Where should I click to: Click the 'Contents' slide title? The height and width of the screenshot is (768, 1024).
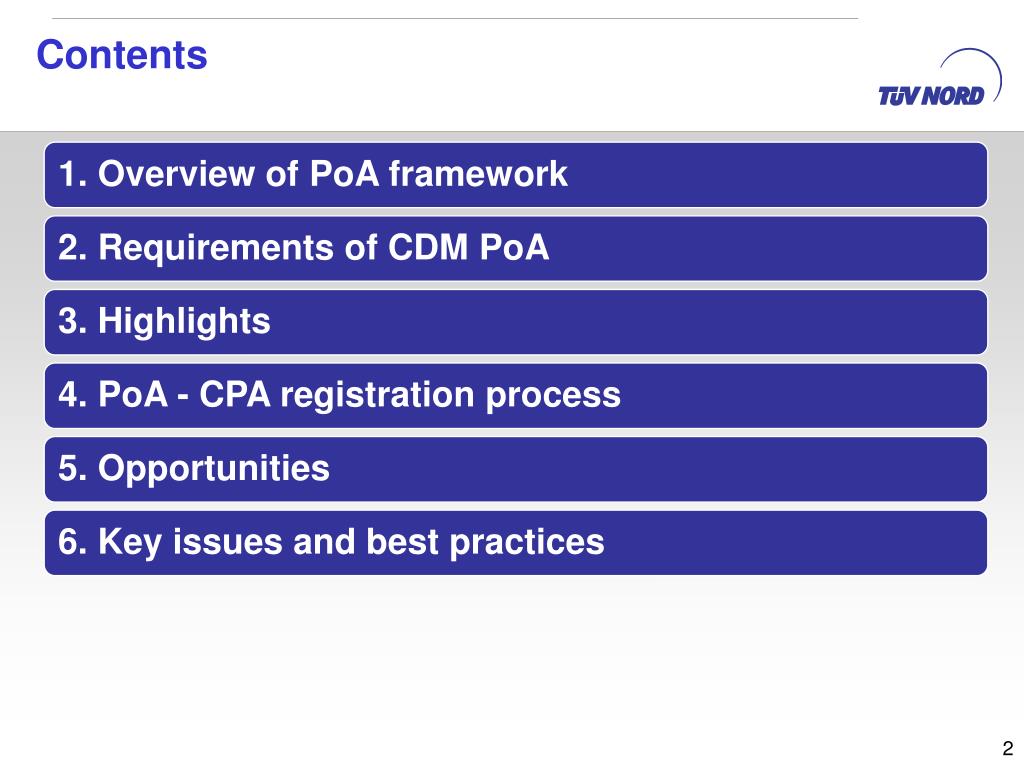[x=122, y=54]
